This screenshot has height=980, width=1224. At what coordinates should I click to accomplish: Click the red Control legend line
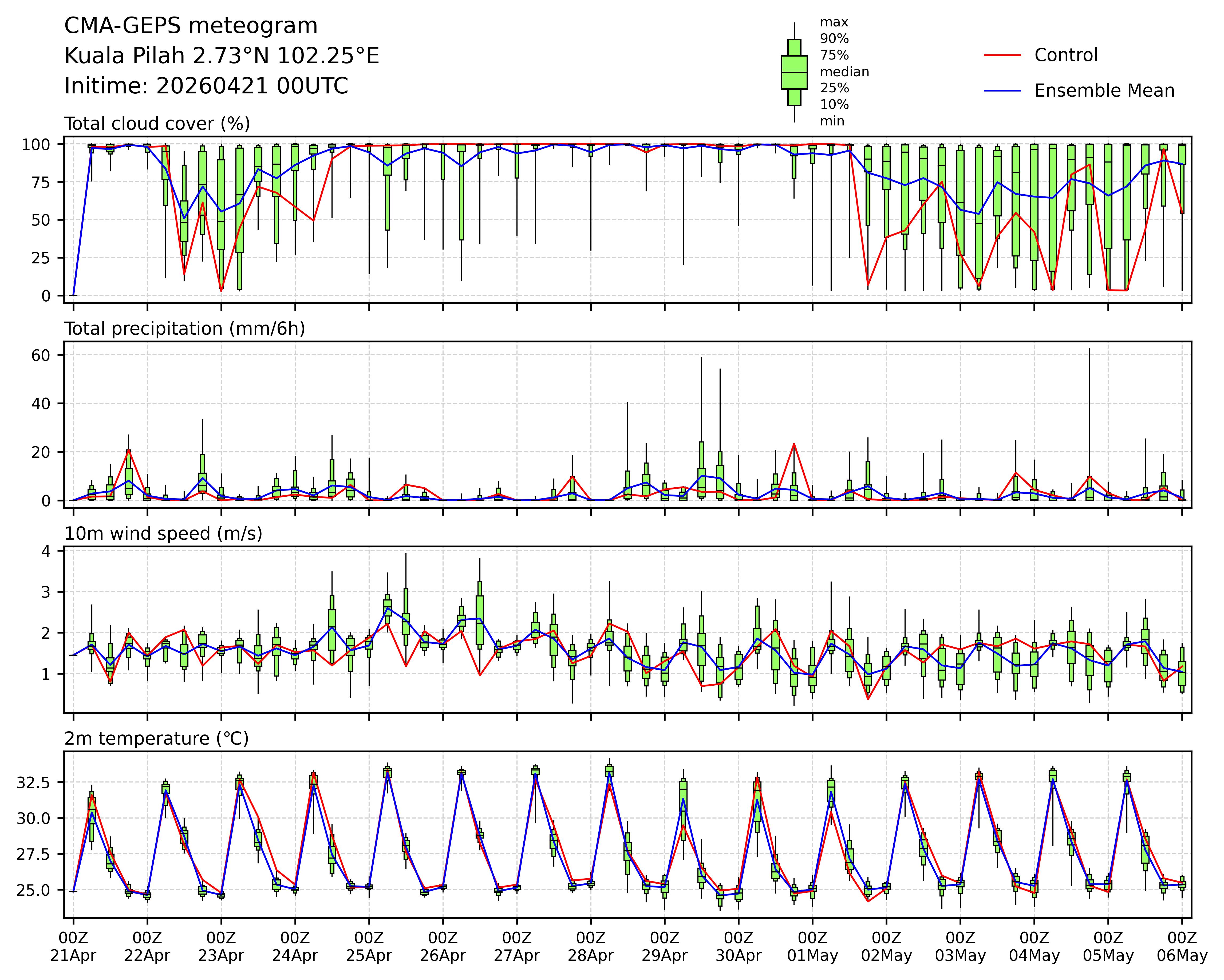pyautogui.click(x=1002, y=55)
